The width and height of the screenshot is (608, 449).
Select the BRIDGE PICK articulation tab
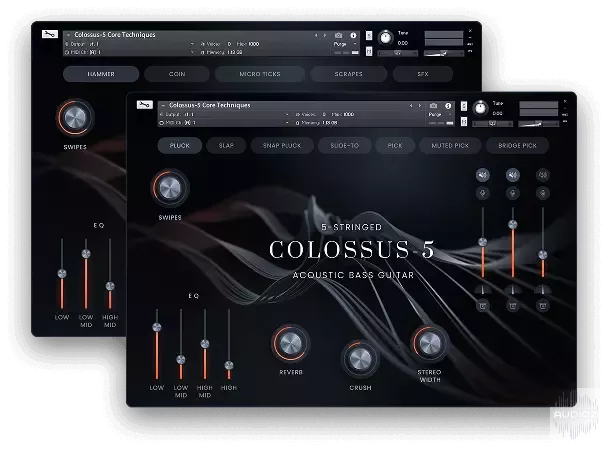pos(517,145)
